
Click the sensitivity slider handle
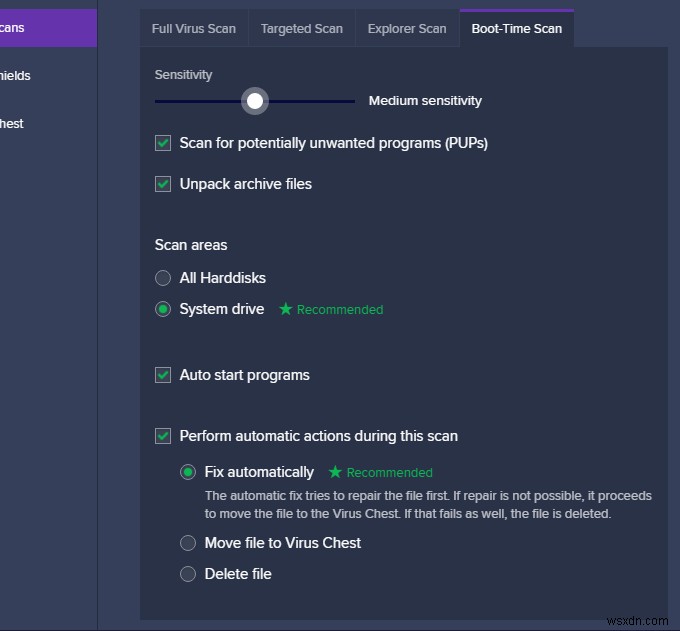255,101
